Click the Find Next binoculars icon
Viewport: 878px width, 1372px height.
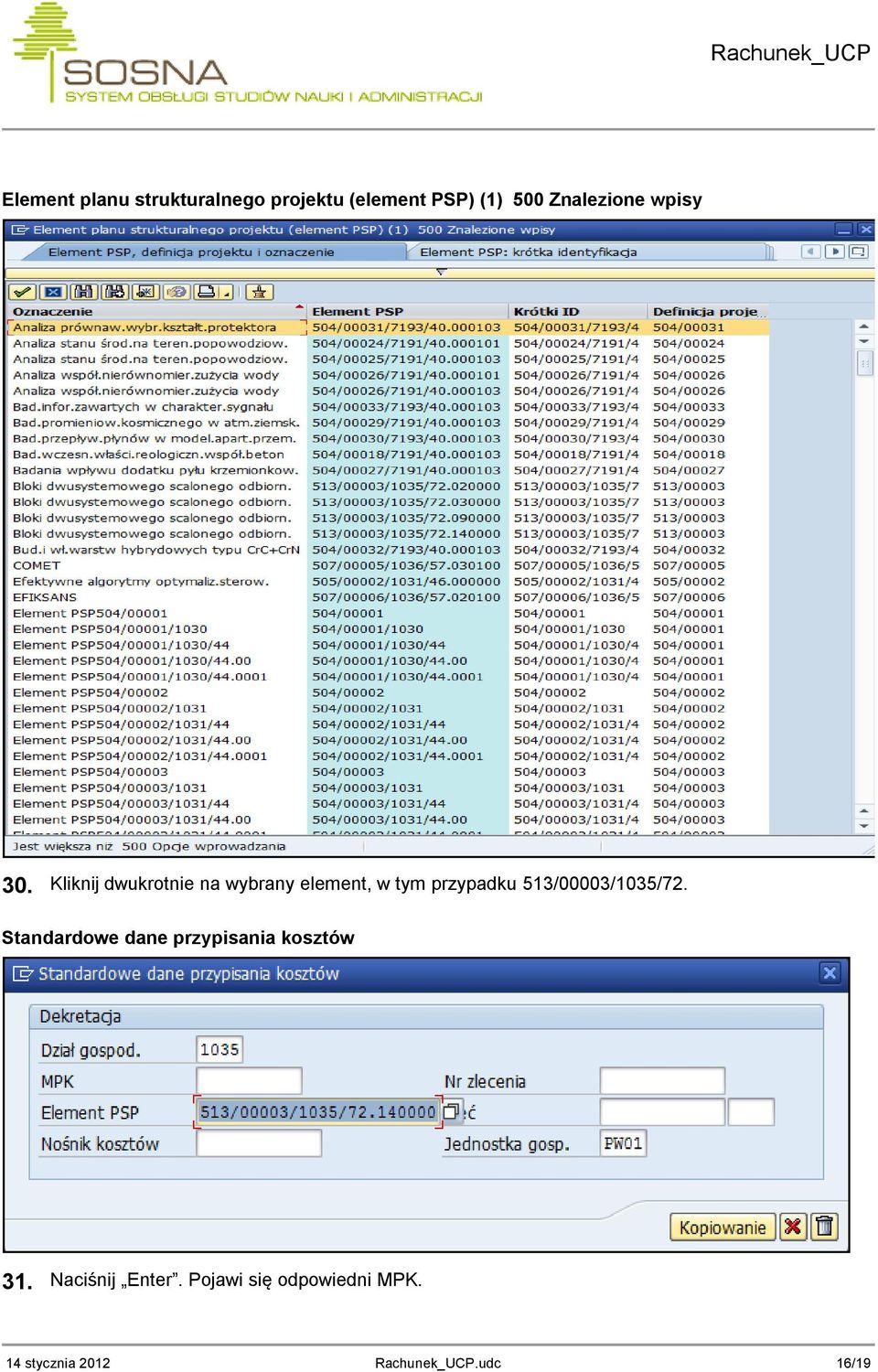[x=114, y=292]
